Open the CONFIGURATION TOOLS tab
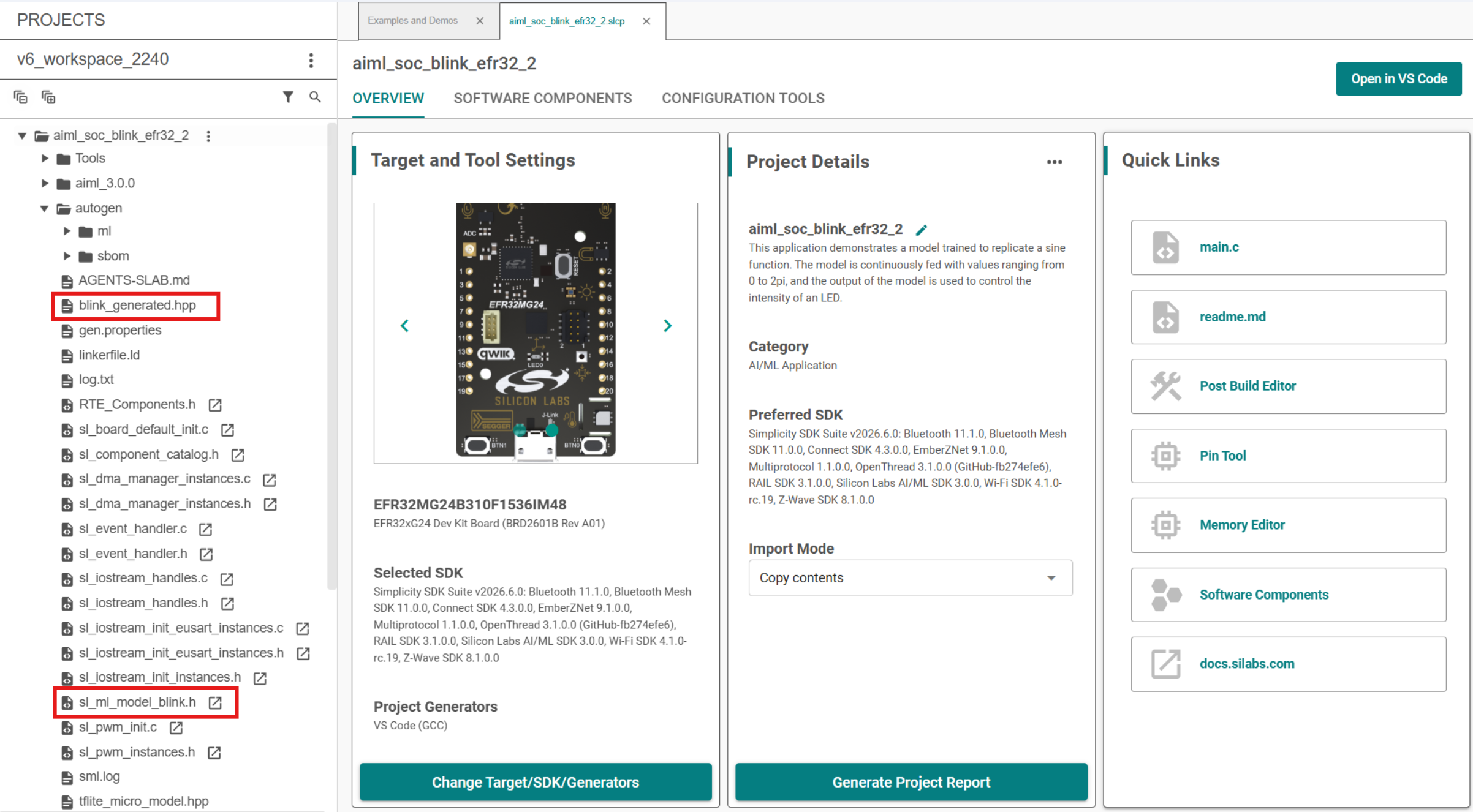The height and width of the screenshot is (812, 1473). [x=743, y=99]
